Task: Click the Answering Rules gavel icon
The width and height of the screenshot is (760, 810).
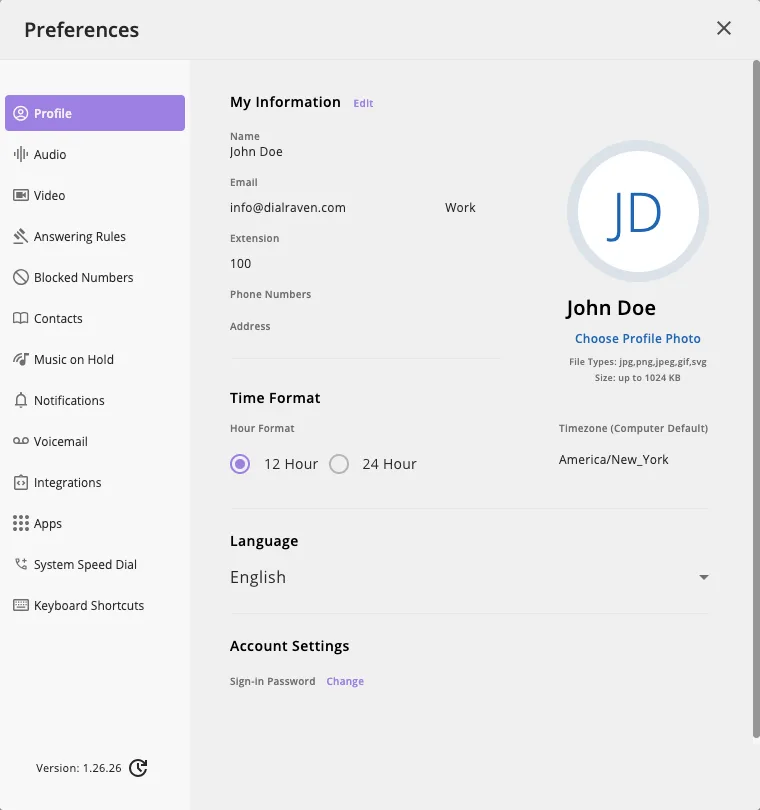Action: pyautogui.click(x=21, y=236)
